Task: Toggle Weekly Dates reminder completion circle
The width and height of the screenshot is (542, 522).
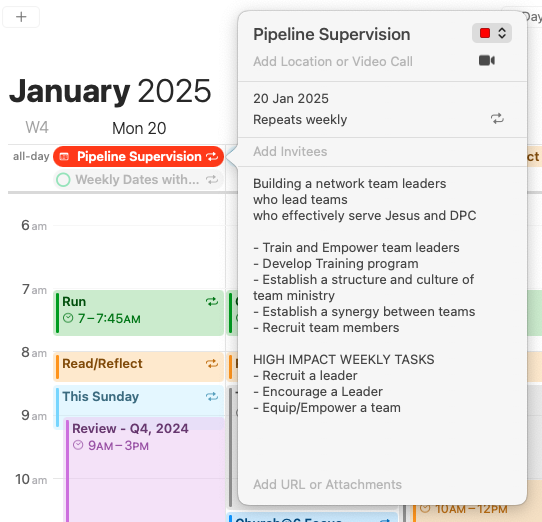Action: coord(63,180)
